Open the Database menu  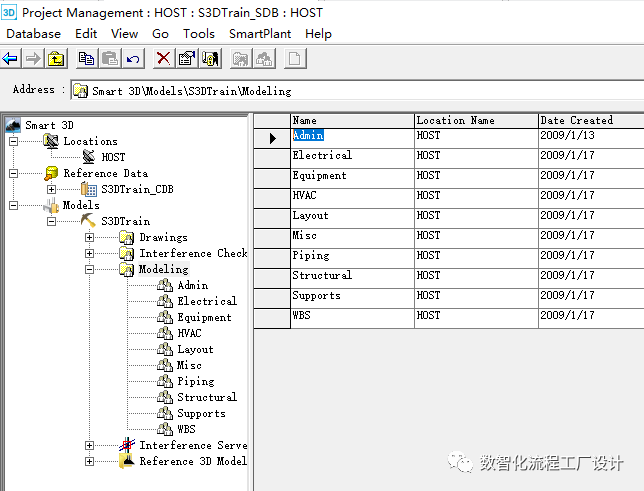(34, 34)
